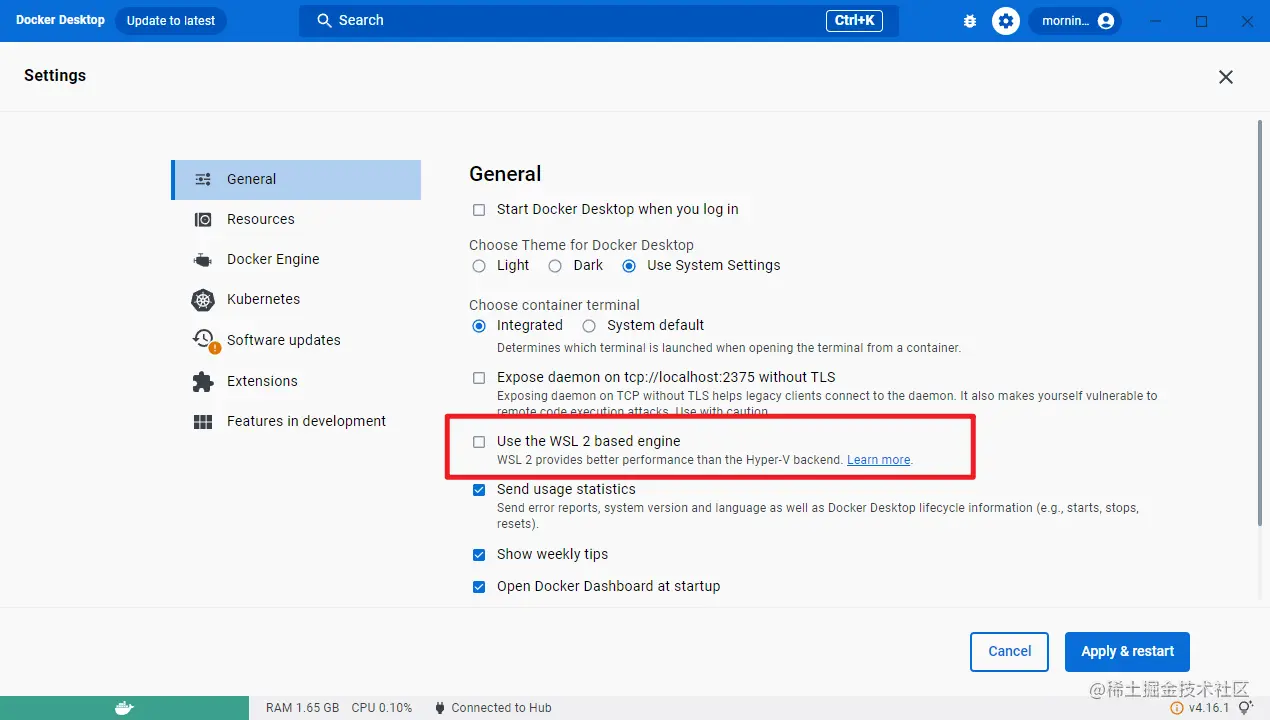
Task: Click the CPU 0.10% status text
Action: coord(382,708)
